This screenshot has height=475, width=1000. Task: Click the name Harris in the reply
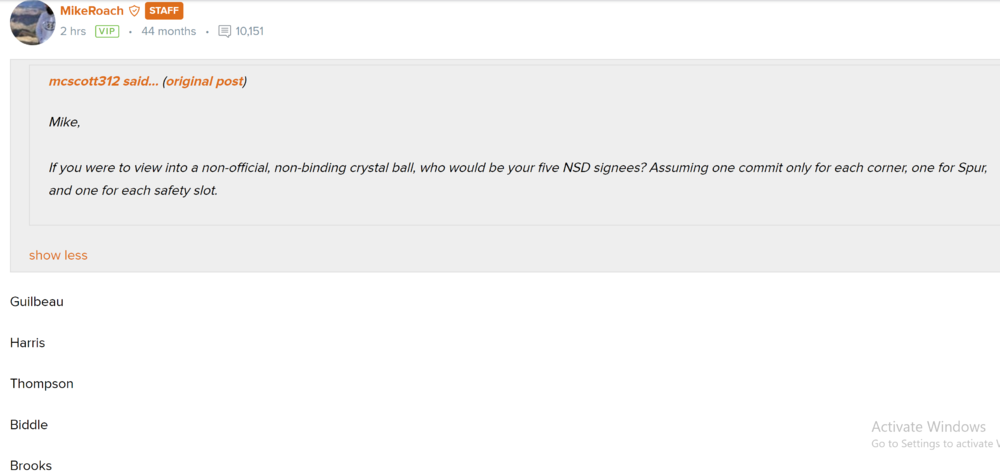tap(28, 342)
